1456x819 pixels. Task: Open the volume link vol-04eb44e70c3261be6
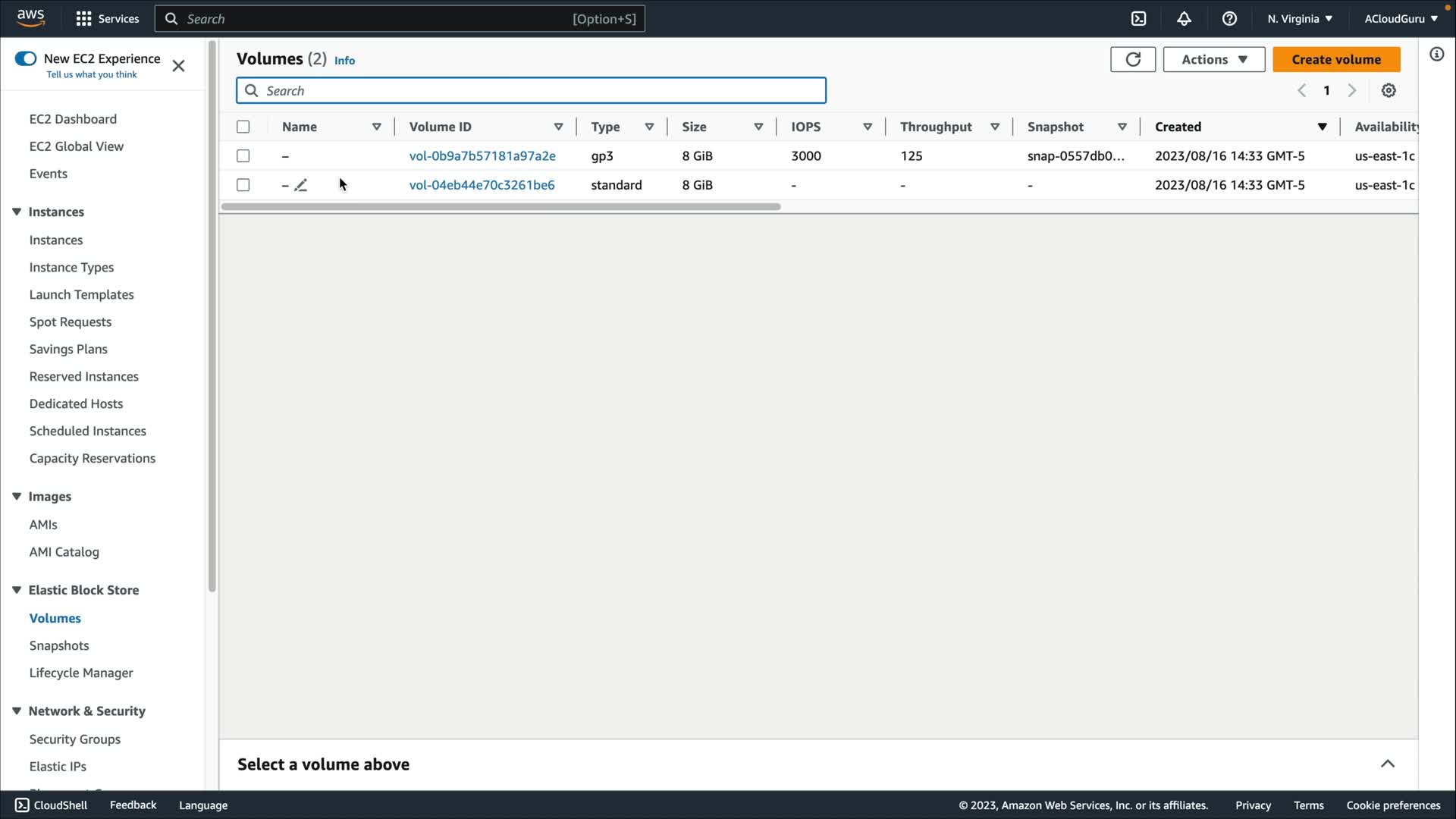(x=482, y=185)
